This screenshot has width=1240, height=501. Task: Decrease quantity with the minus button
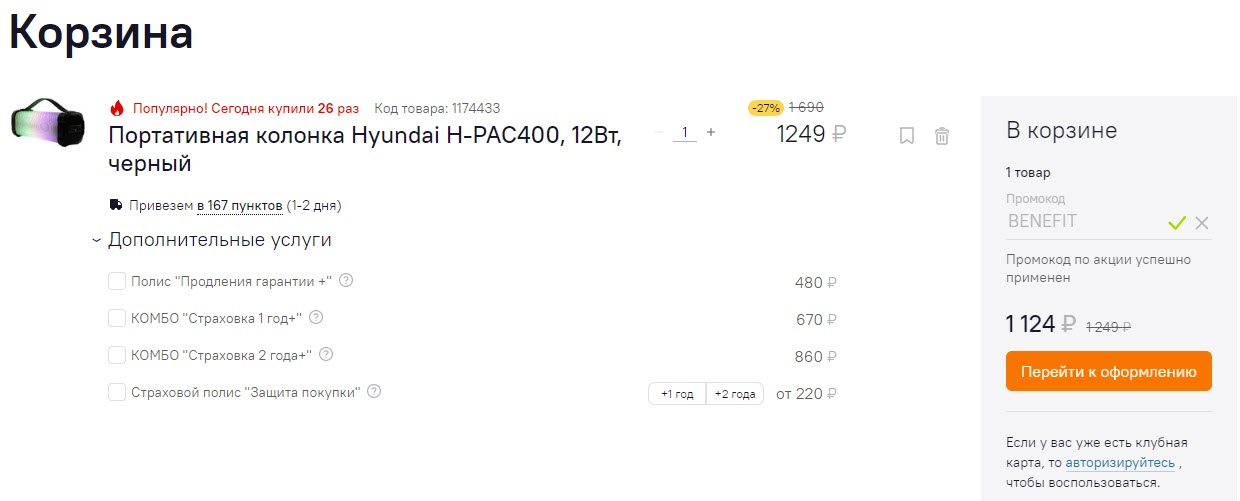click(659, 132)
